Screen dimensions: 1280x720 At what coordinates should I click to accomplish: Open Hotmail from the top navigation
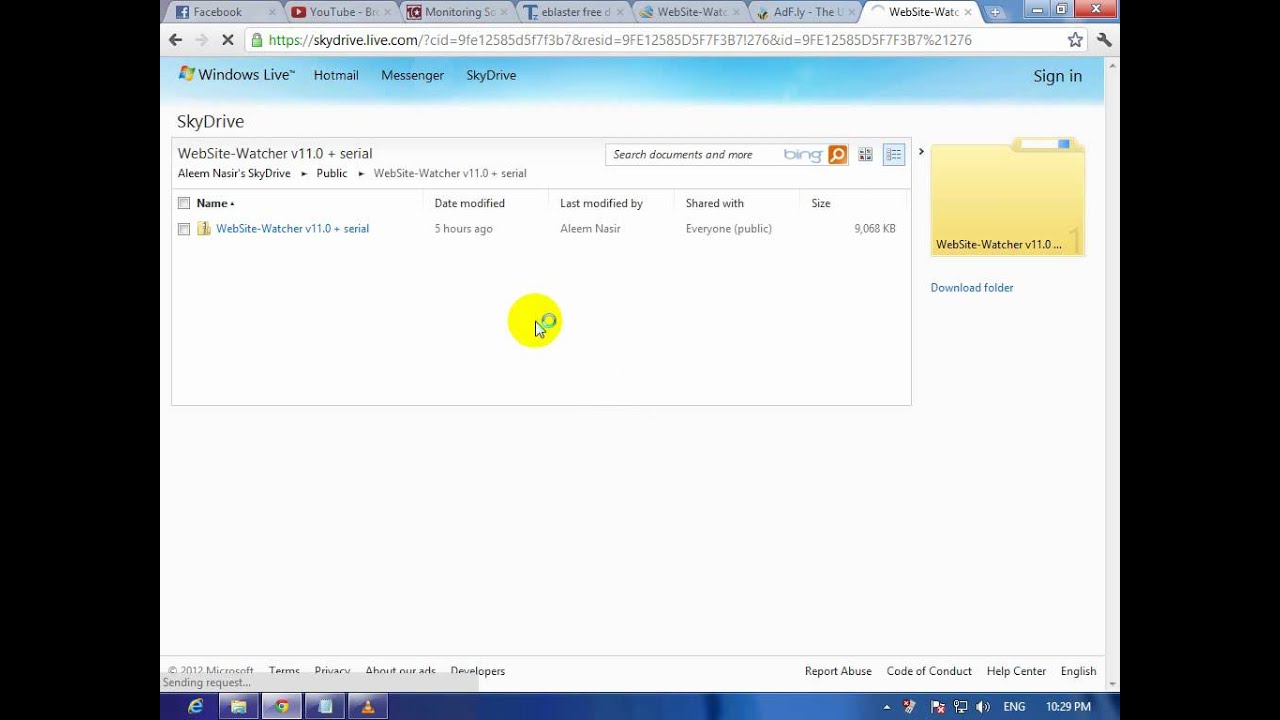point(336,75)
